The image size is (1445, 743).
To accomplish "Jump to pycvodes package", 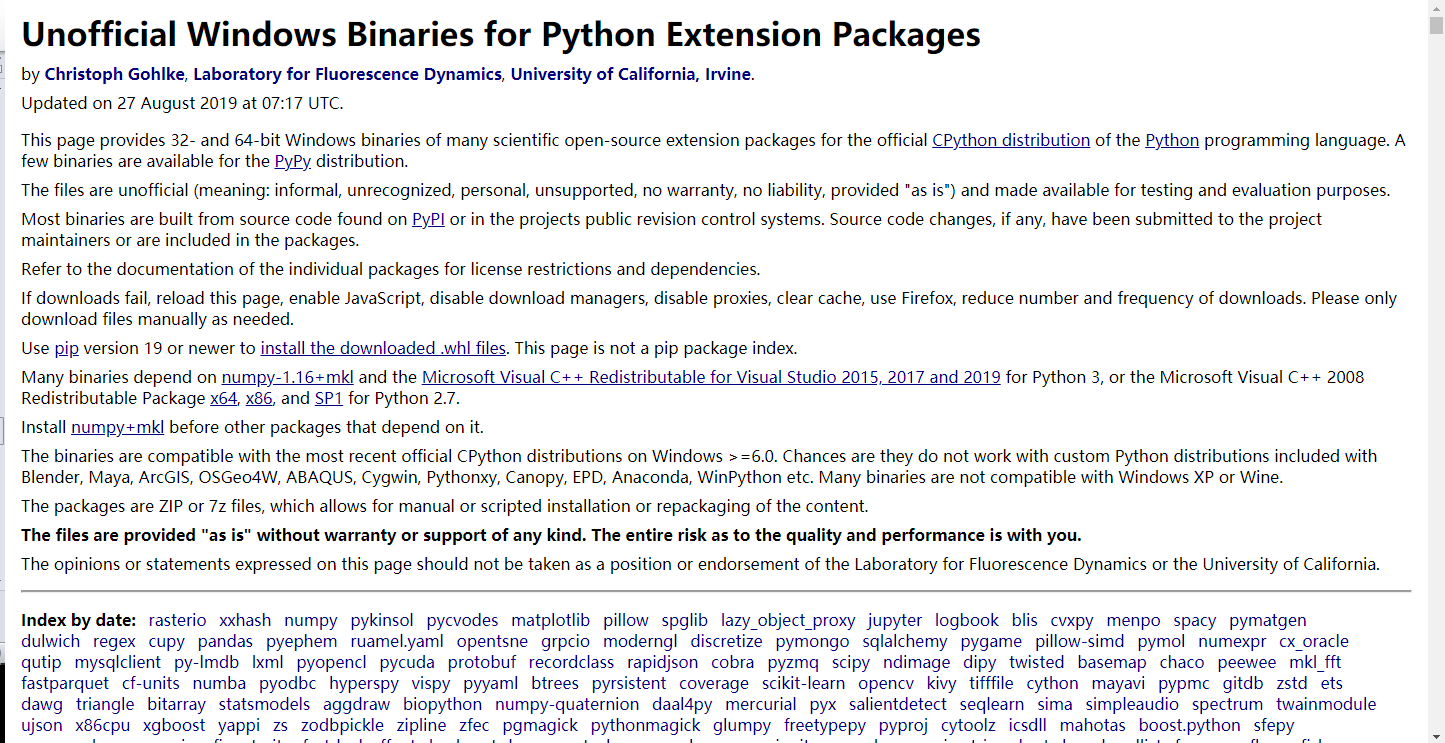I will [x=462, y=620].
